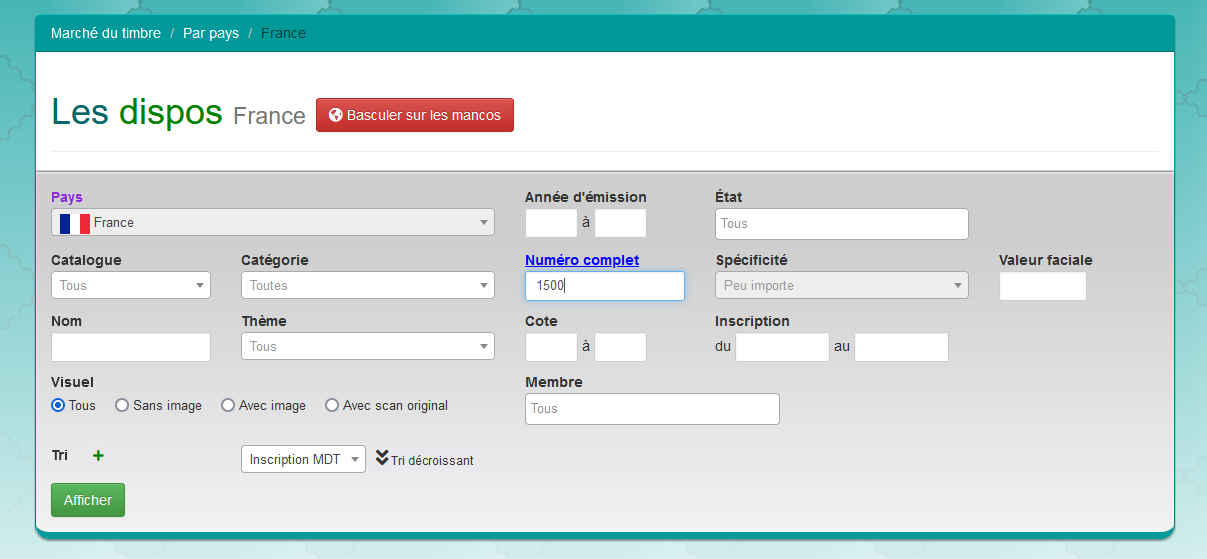The width and height of the screenshot is (1207, 559).
Task: Select the Avec image radio button
Action: (228, 405)
